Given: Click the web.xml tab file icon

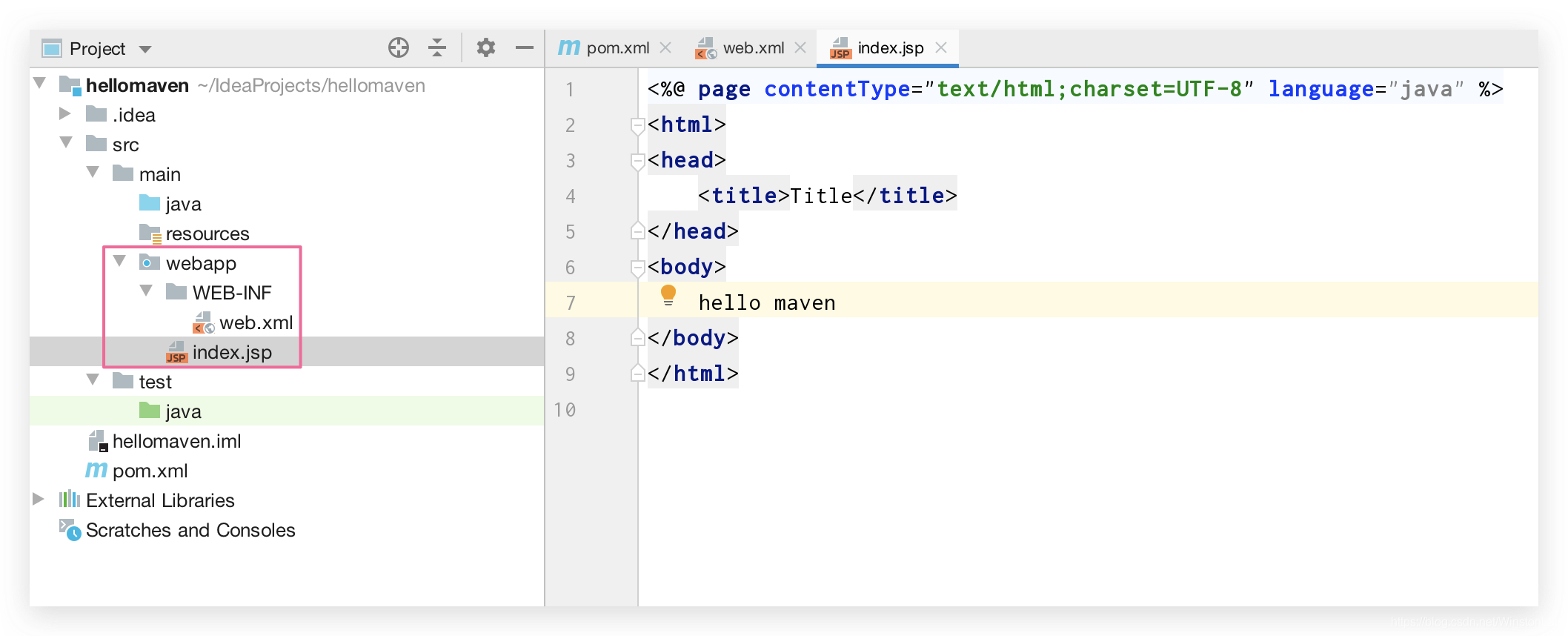Looking at the screenshot, I should (706, 48).
